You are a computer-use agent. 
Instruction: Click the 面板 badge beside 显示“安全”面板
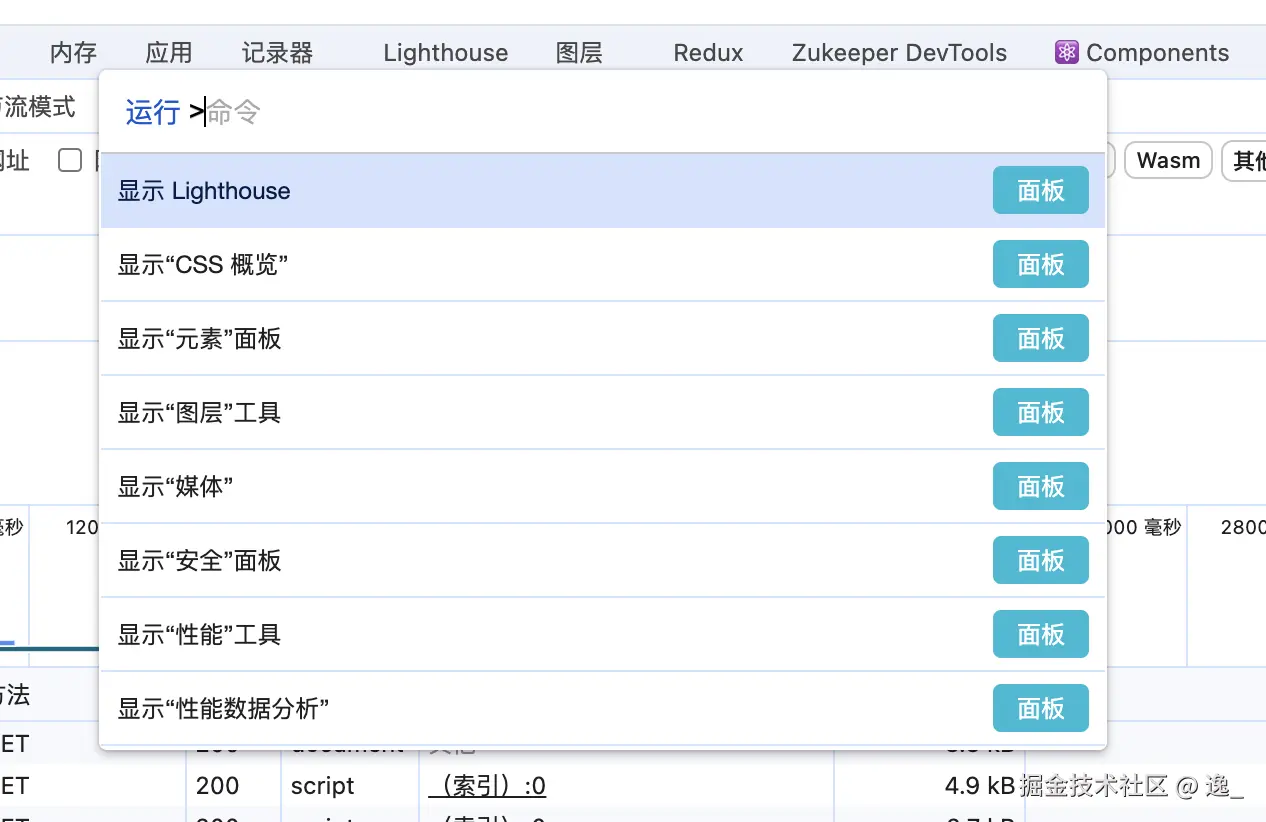(x=1040, y=561)
